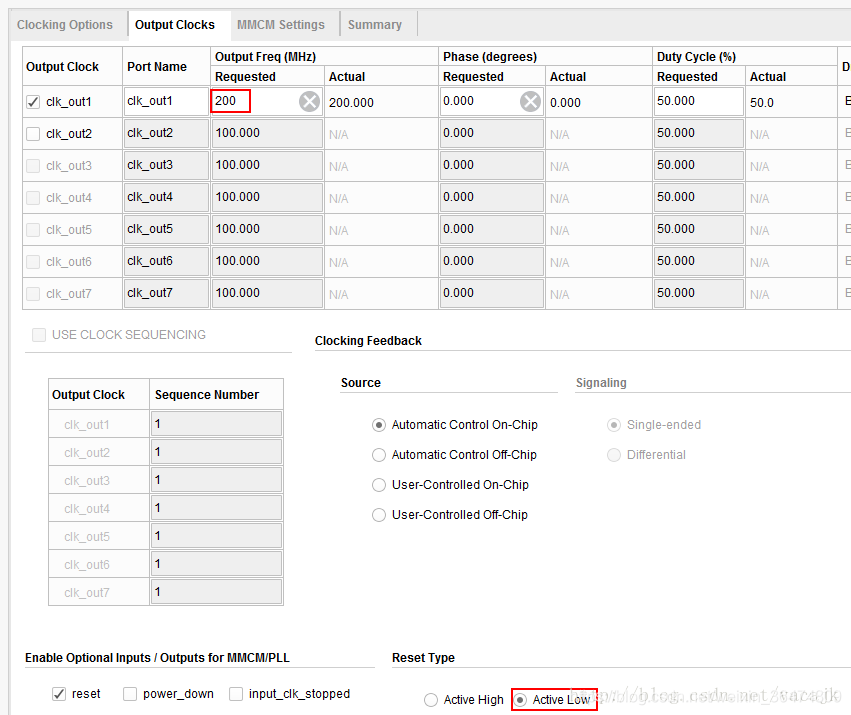The width and height of the screenshot is (851, 715).
Task: Select Automatic Control On-Chip feedback source
Action: pyautogui.click(x=379, y=425)
